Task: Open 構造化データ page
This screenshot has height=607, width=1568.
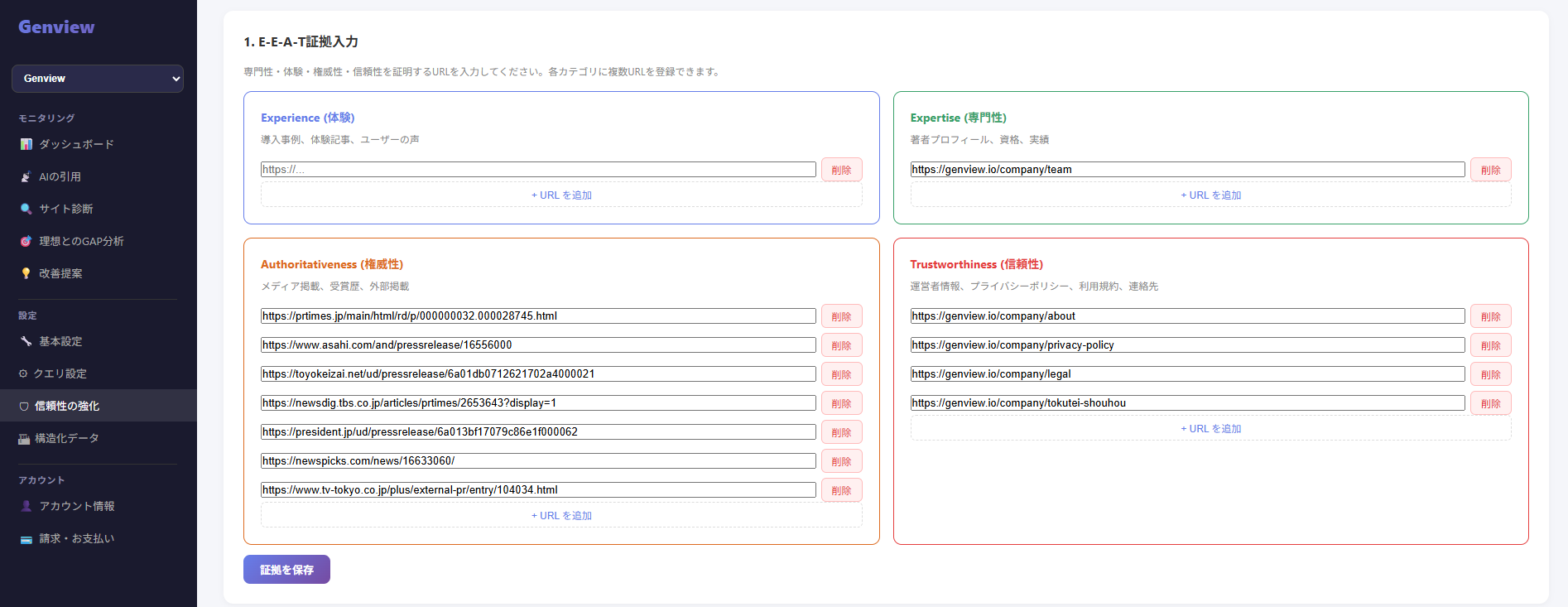Action: tap(99, 438)
